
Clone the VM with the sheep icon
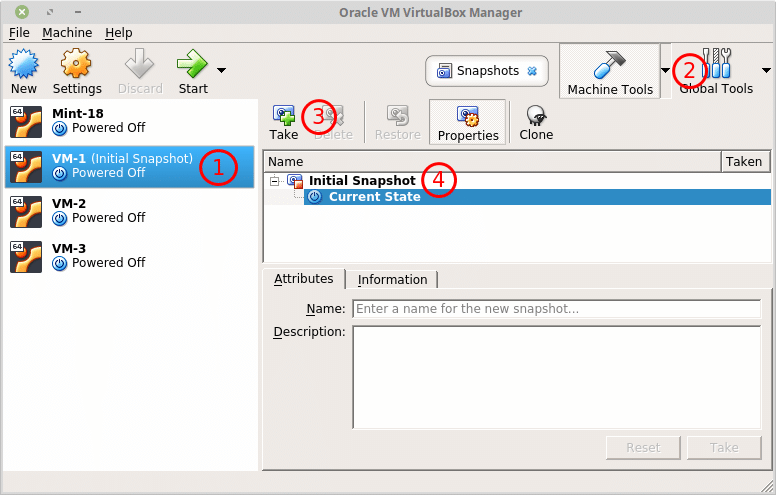click(536, 115)
